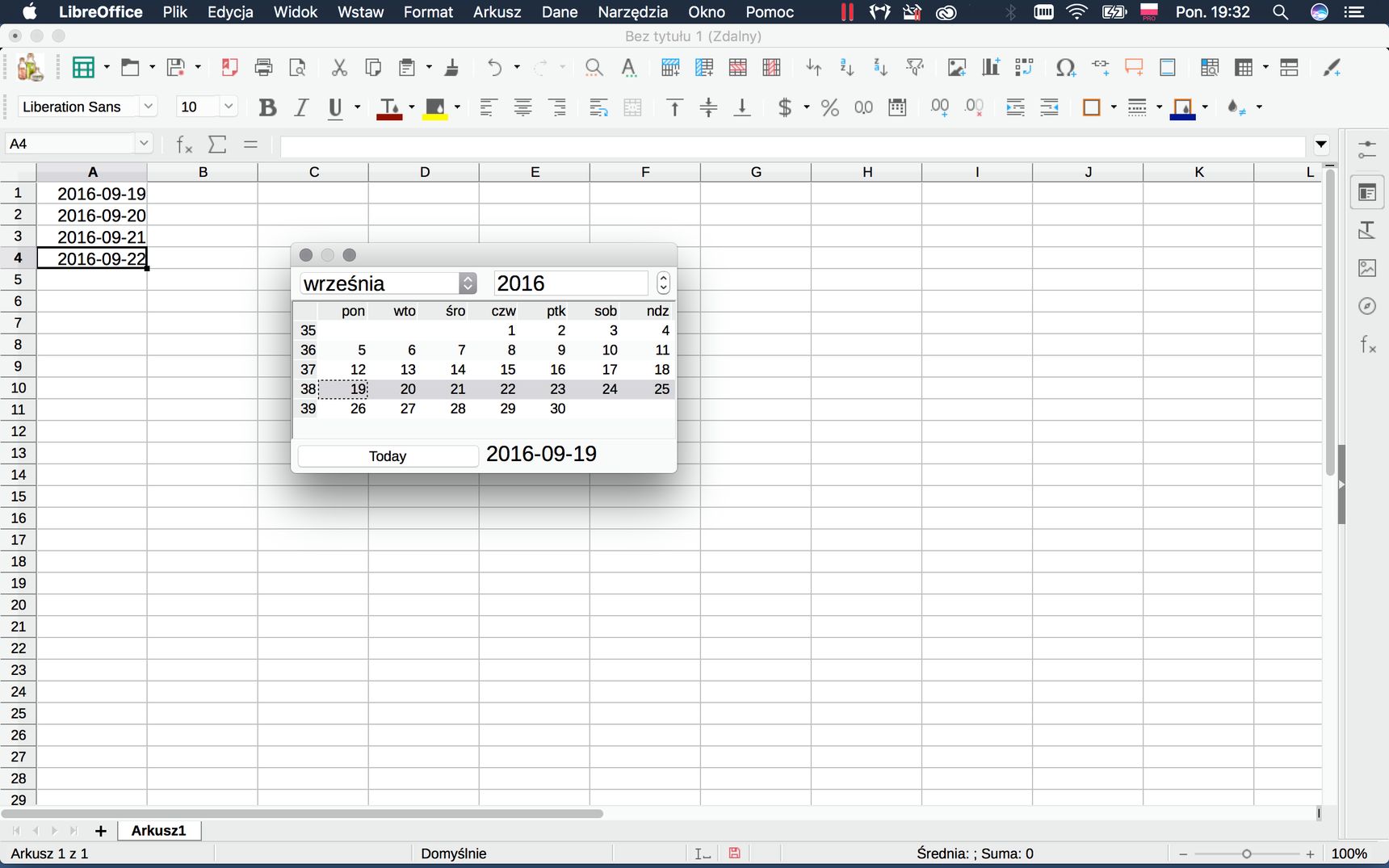Toggle Wrap Text
The height and width of the screenshot is (868, 1389).
pos(598,107)
